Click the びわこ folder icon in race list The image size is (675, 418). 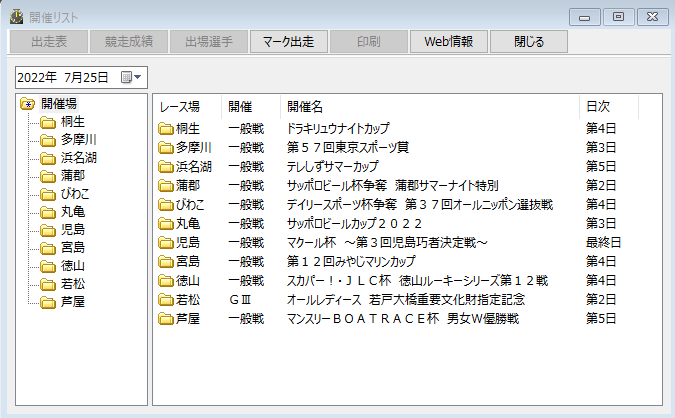point(165,205)
